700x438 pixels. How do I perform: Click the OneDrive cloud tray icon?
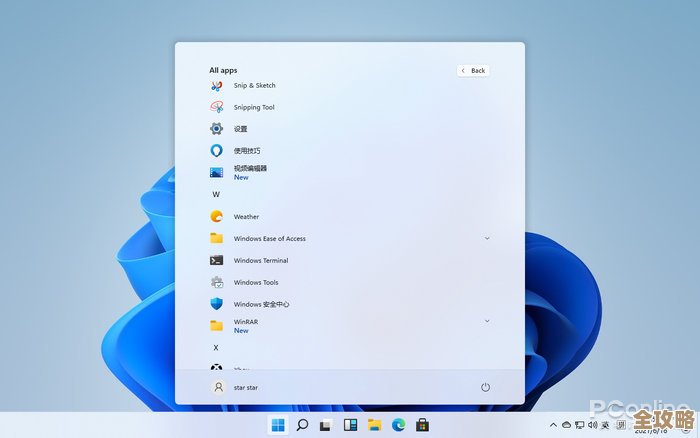[567, 425]
